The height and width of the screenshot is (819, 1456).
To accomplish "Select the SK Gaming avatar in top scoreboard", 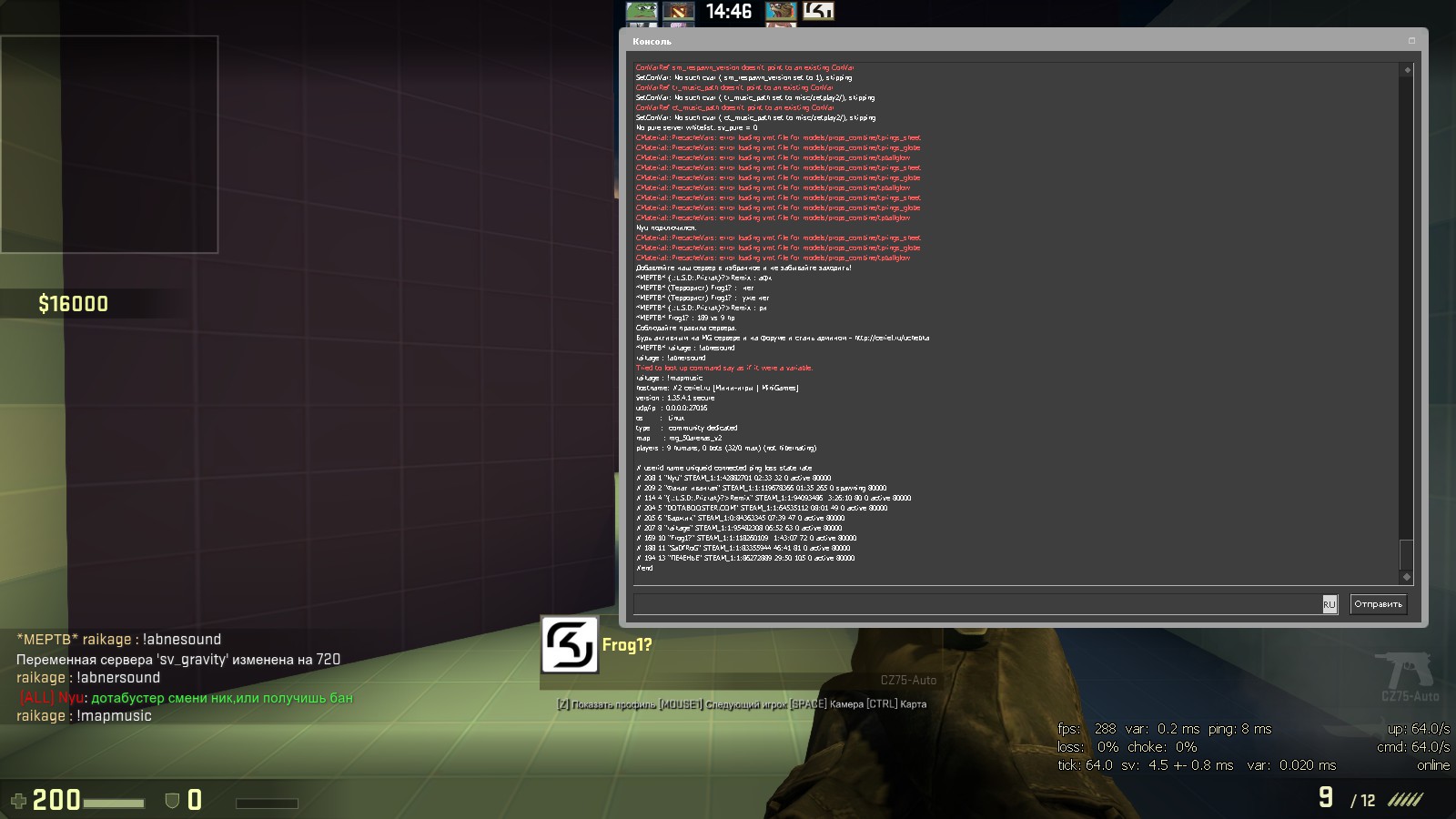I will point(818,11).
